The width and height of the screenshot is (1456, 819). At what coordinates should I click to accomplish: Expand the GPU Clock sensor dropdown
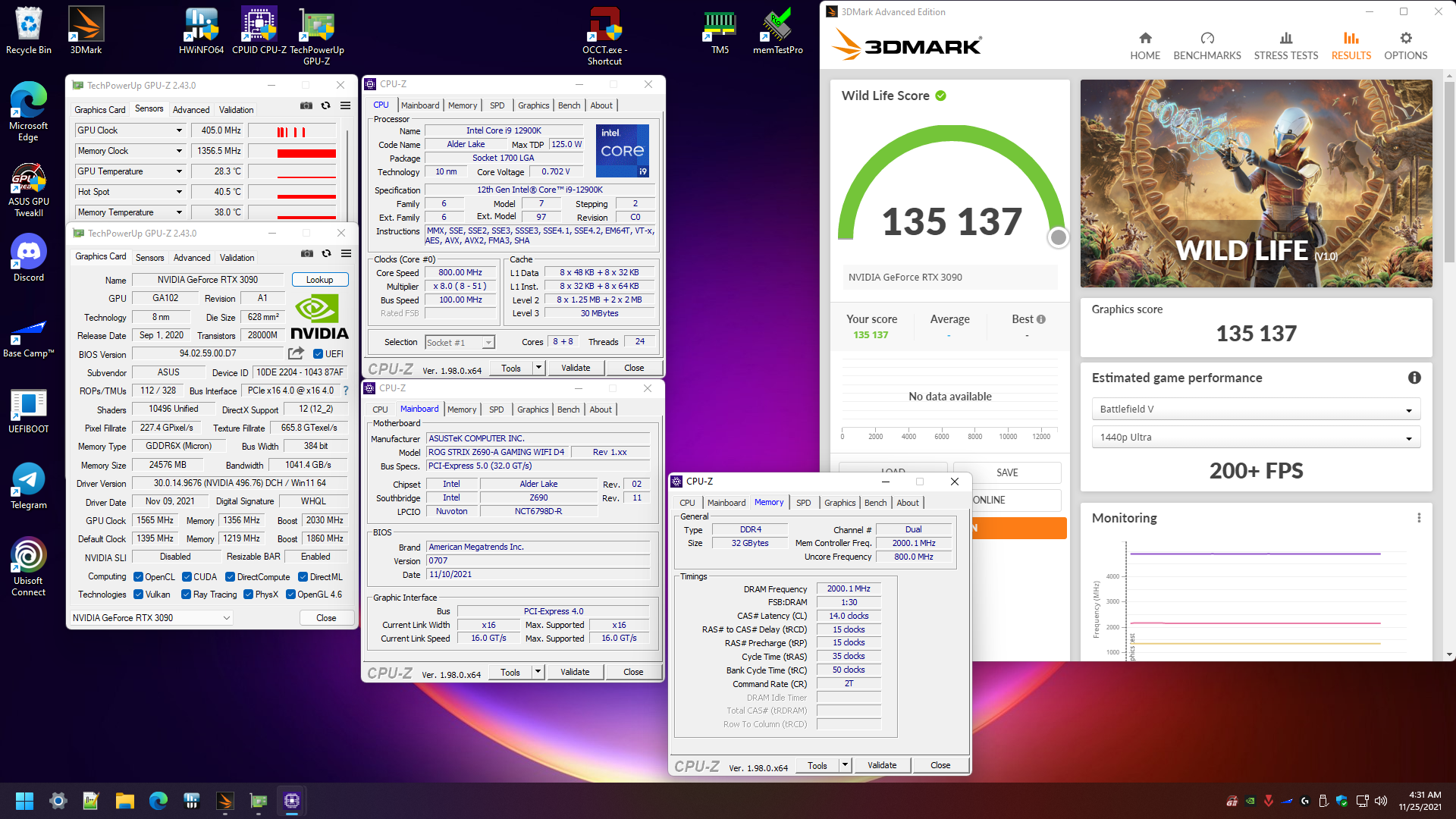pos(179,130)
